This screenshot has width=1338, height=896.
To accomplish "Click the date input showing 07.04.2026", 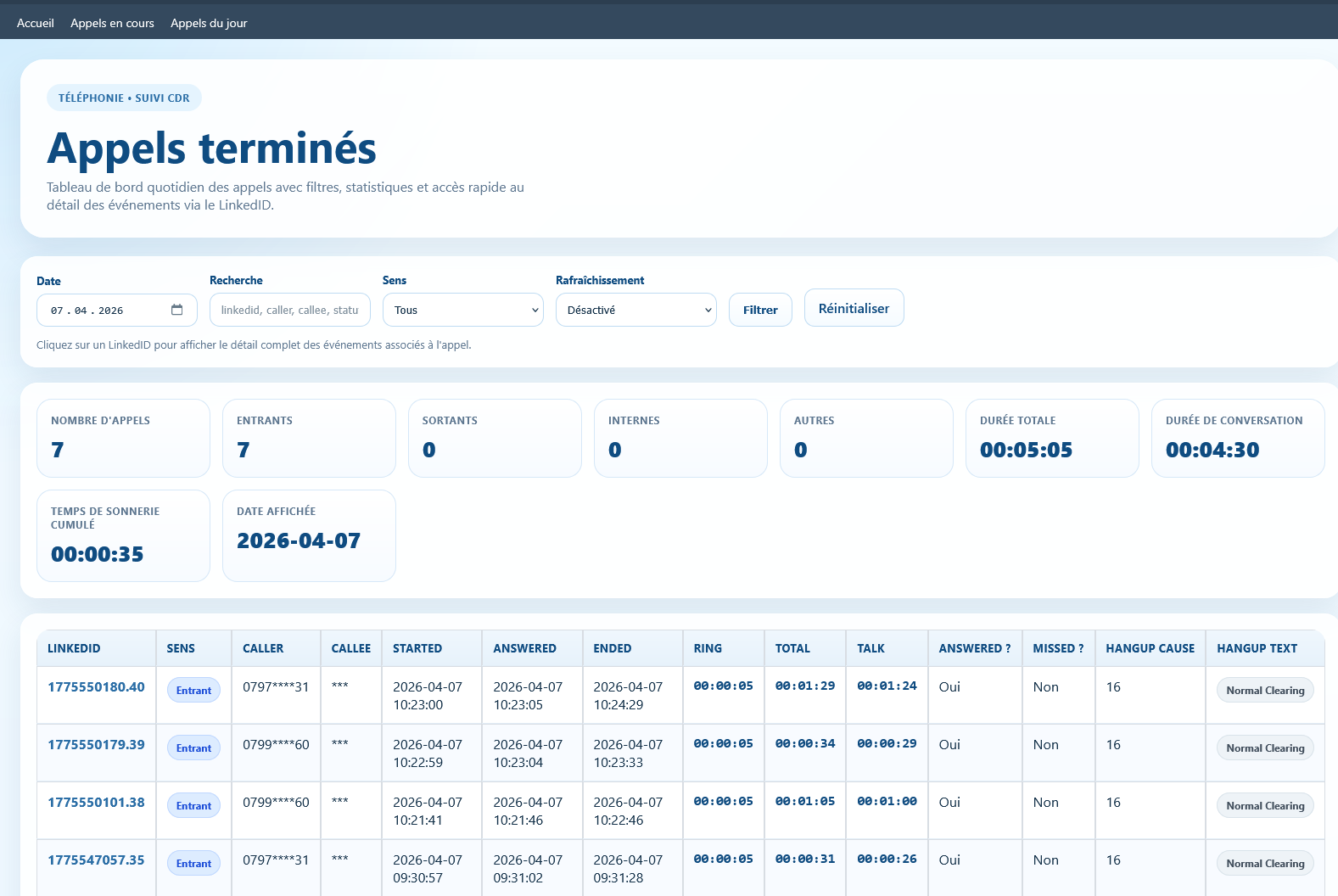I will [117, 310].
